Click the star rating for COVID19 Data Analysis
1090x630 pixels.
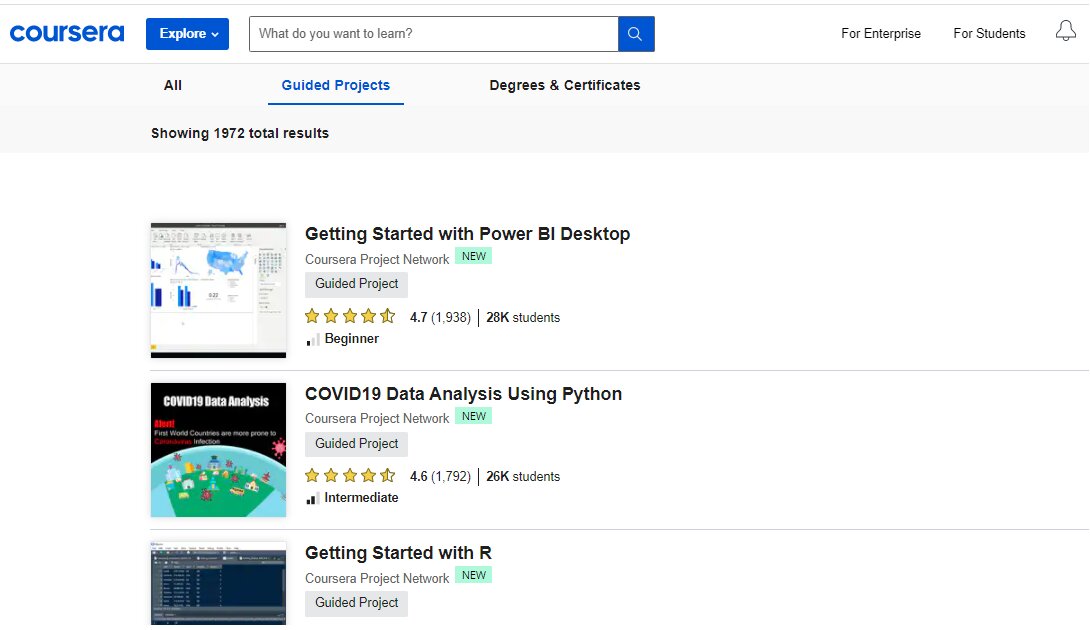tap(350, 475)
